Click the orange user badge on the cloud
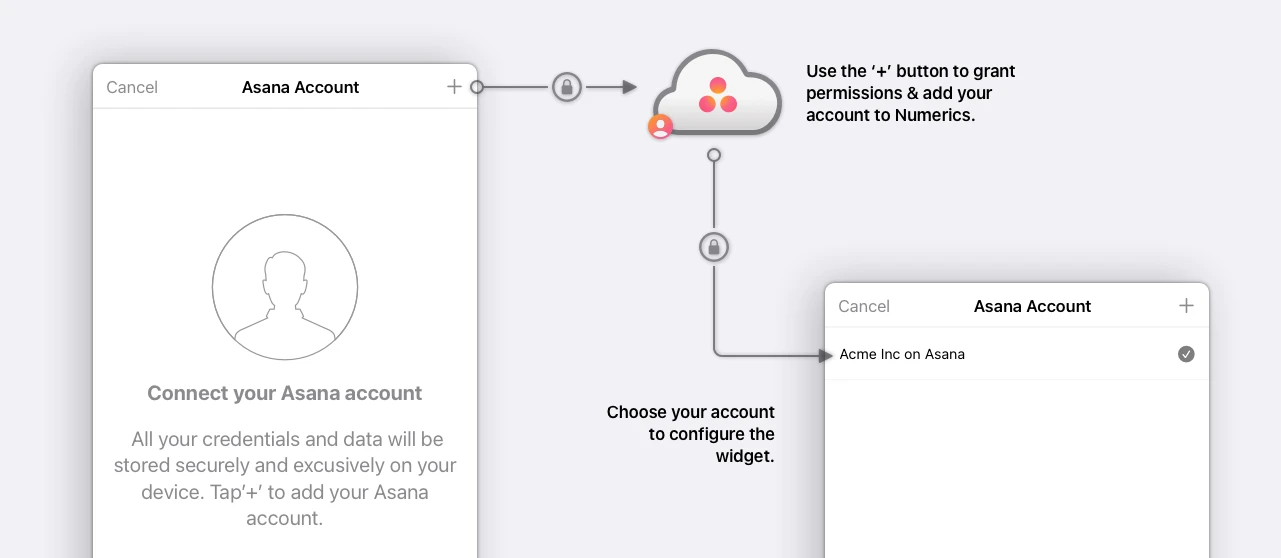The image size is (1281, 558). pos(660,126)
